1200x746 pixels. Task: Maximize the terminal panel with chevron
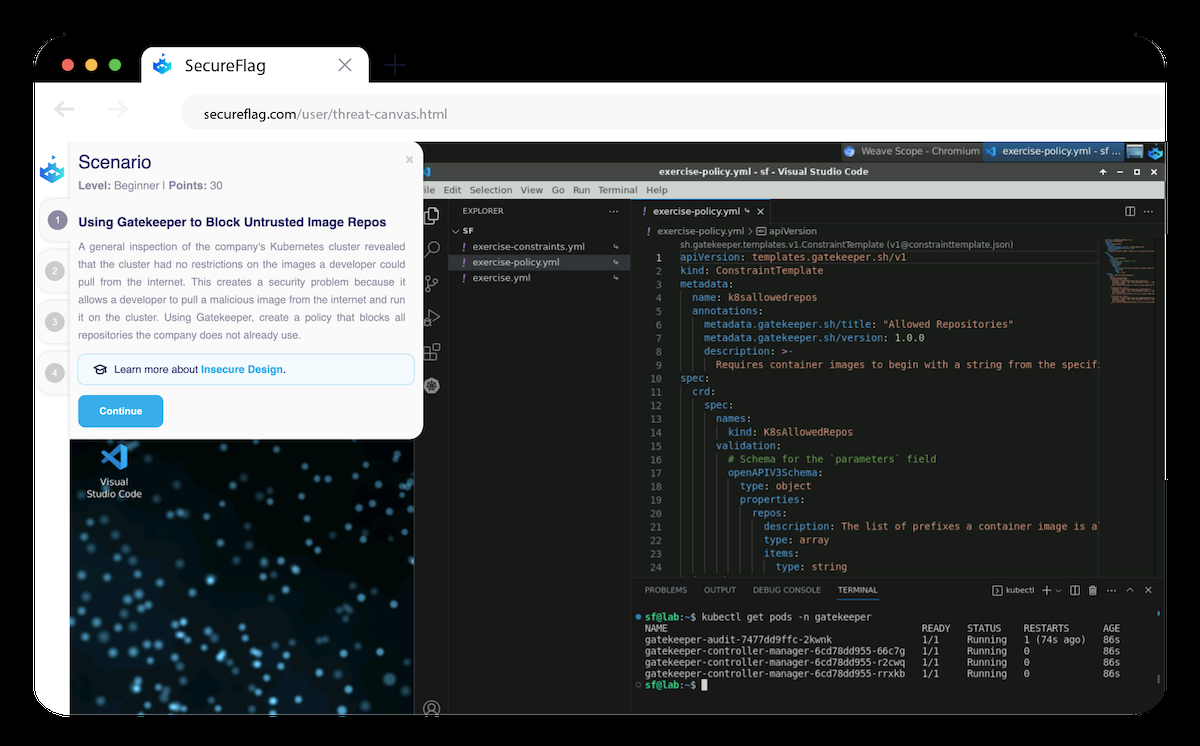click(x=1131, y=590)
